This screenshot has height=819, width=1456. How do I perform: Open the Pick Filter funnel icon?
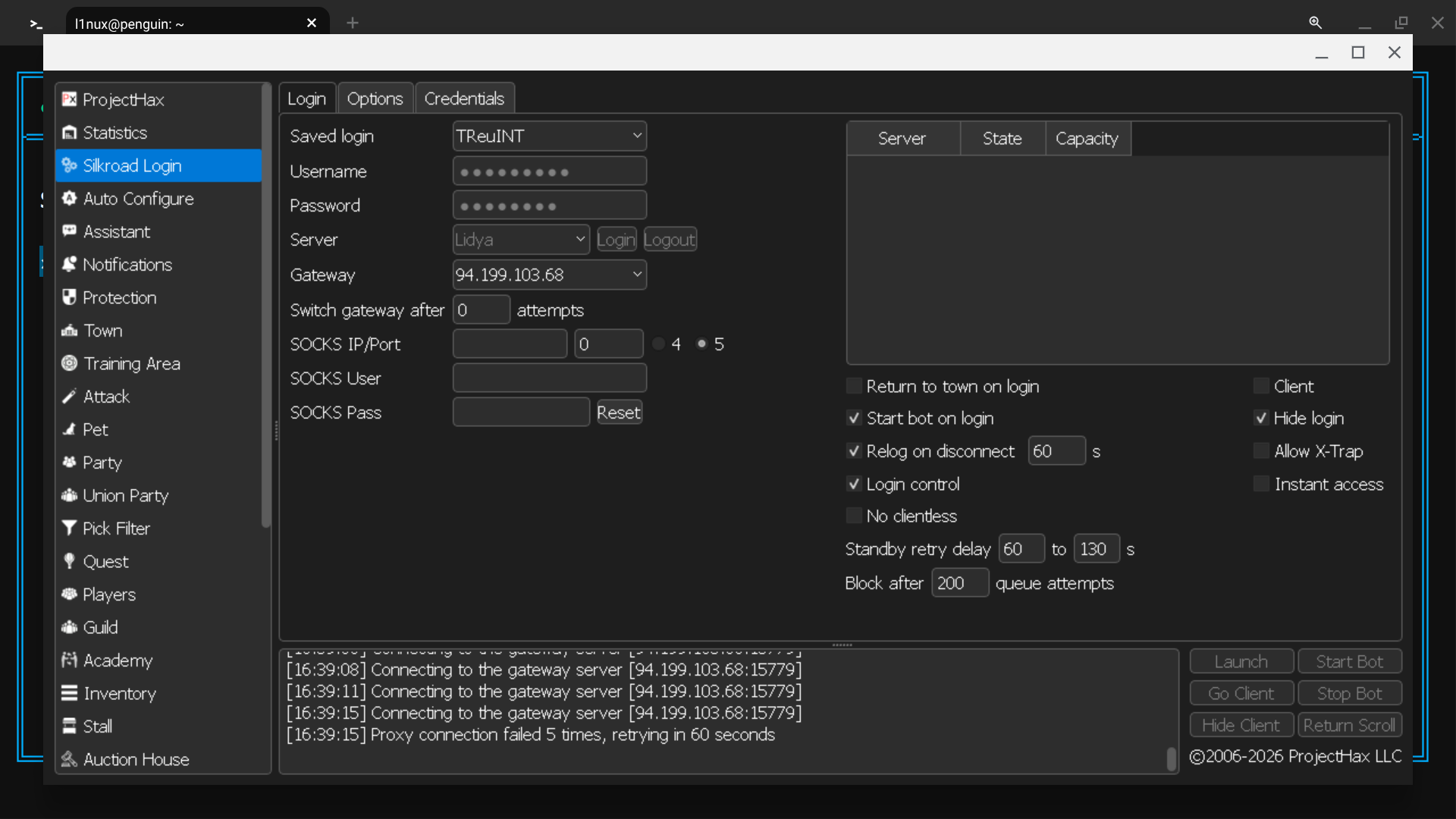tap(69, 529)
